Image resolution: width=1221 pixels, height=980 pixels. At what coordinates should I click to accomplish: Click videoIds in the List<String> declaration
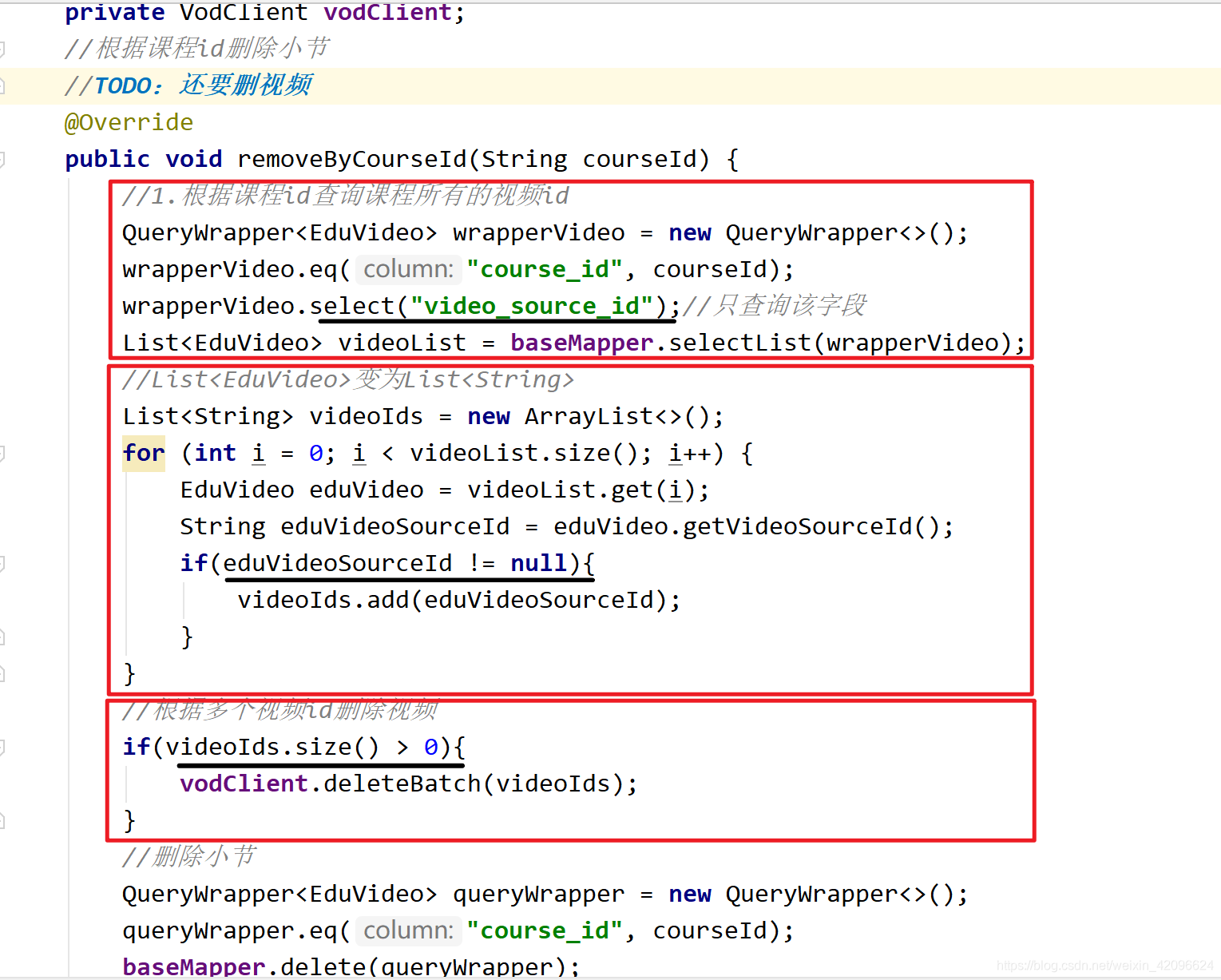[x=366, y=416]
